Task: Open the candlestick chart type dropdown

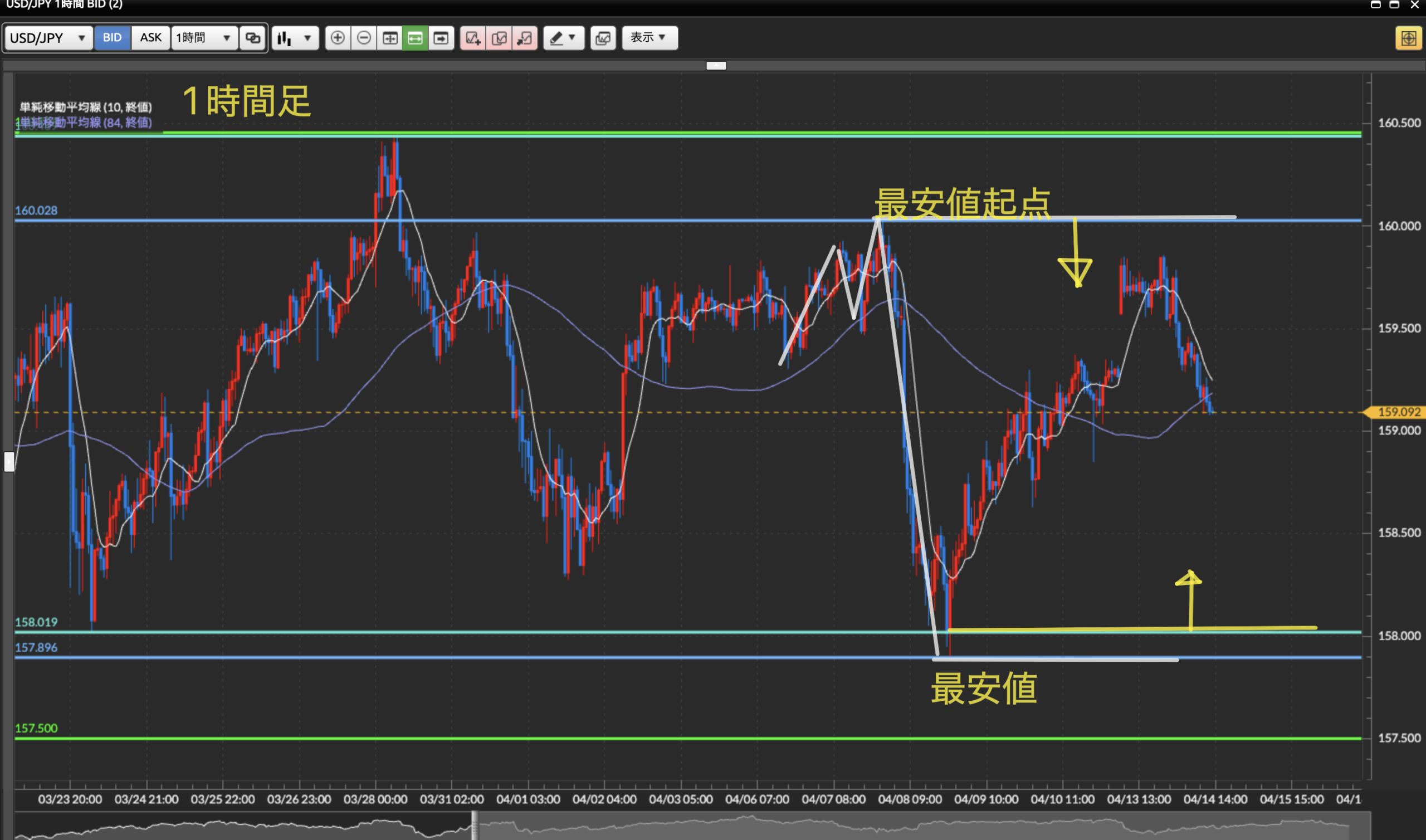Action: pos(295,38)
